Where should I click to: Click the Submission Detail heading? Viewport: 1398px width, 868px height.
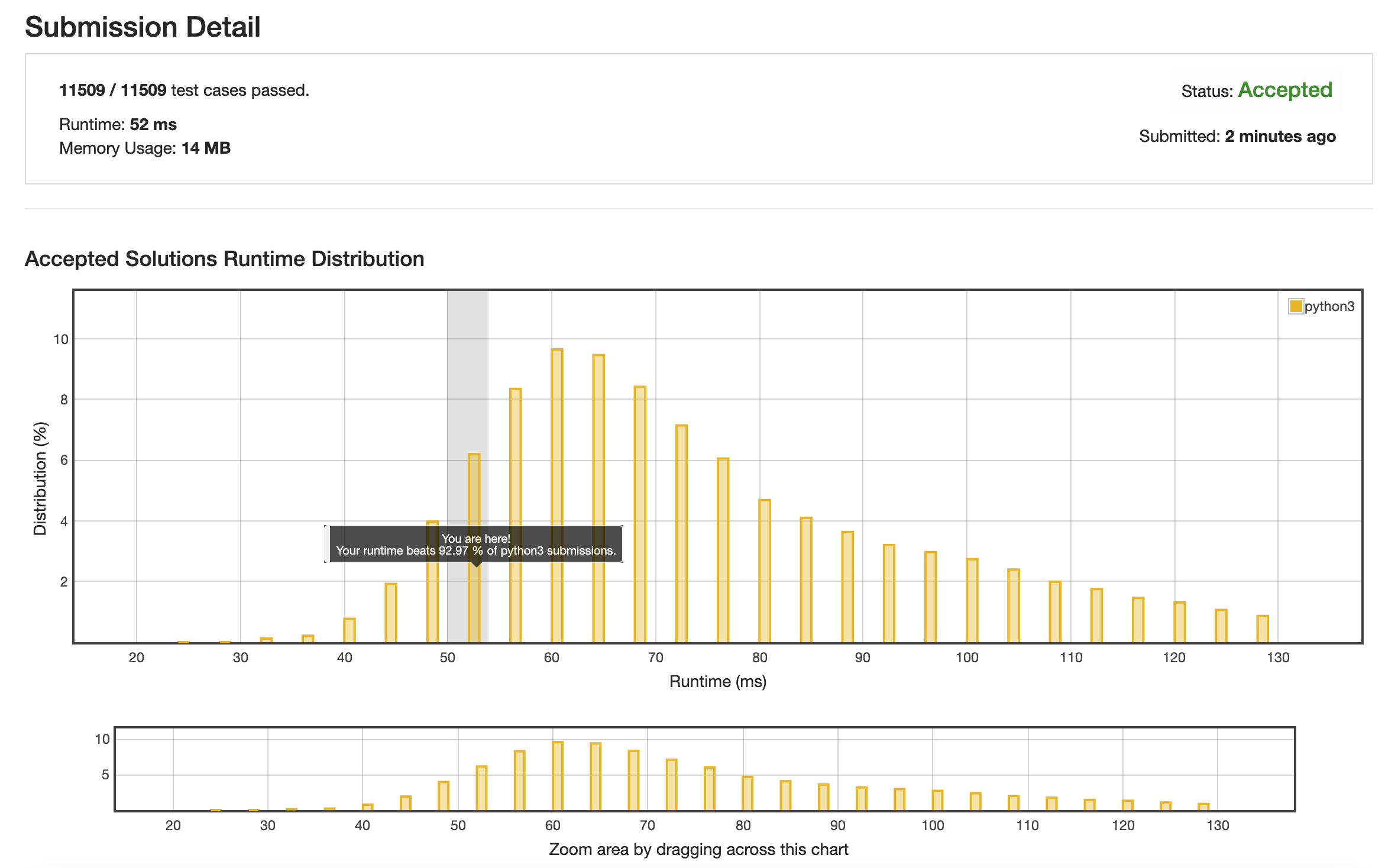[143, 27]
